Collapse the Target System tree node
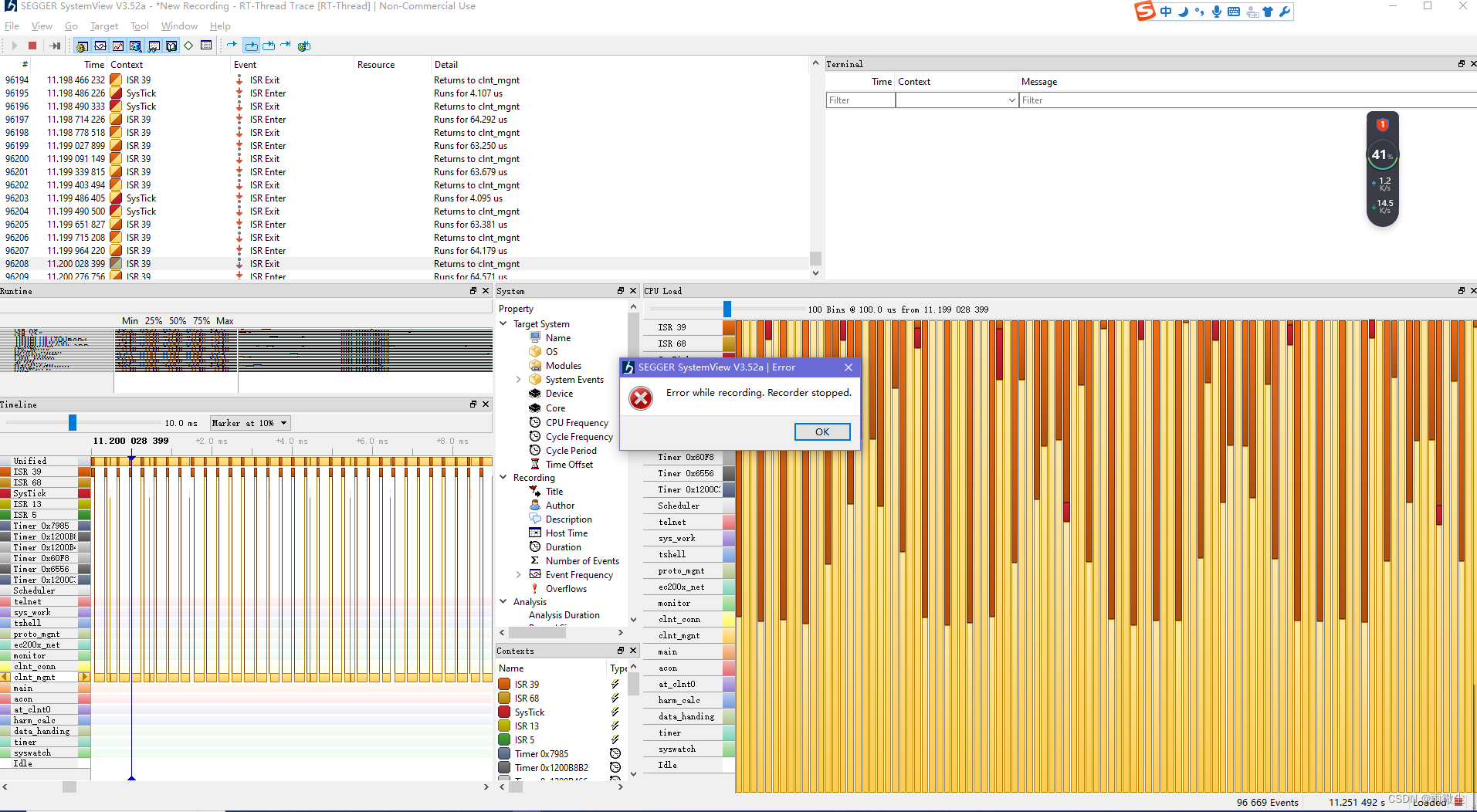 pyautogui.click(x=503, y=324)
